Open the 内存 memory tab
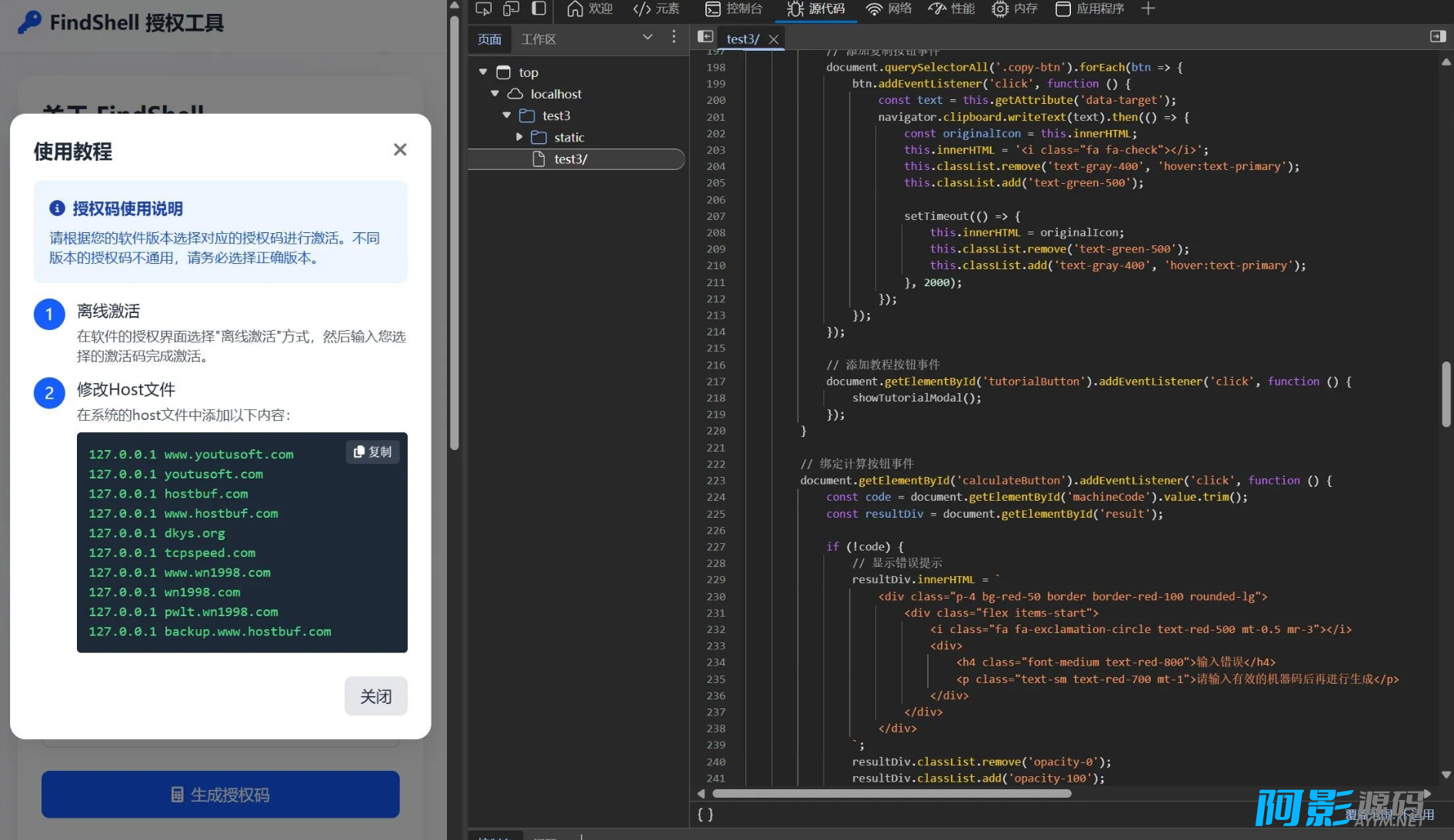Viewport: 1454px width, 840px height. (1015, 8)
